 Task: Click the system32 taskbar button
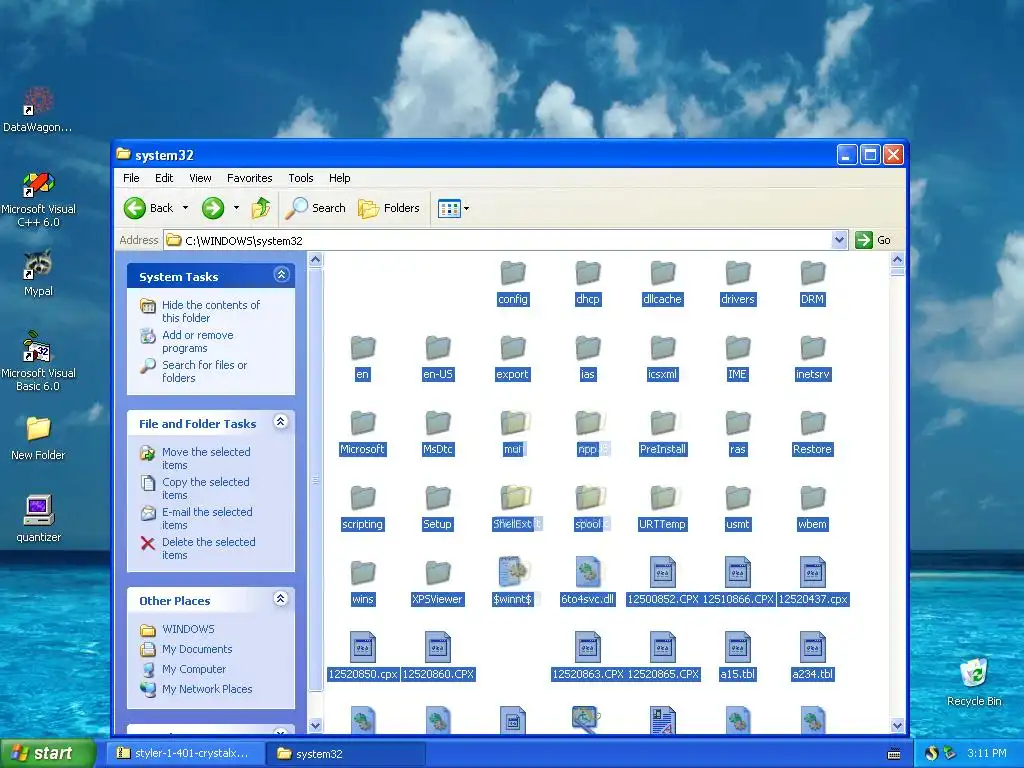[345, 754]
